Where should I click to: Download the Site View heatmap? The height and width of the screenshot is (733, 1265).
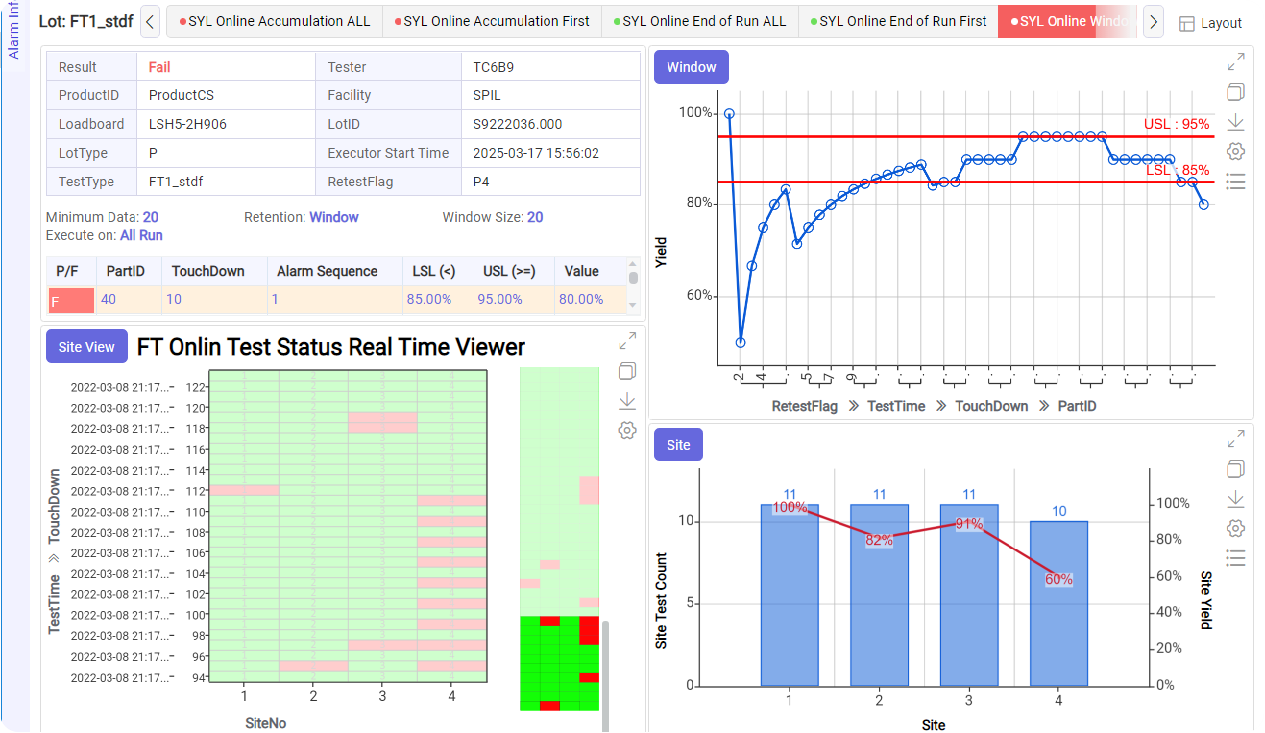[628, 401]
